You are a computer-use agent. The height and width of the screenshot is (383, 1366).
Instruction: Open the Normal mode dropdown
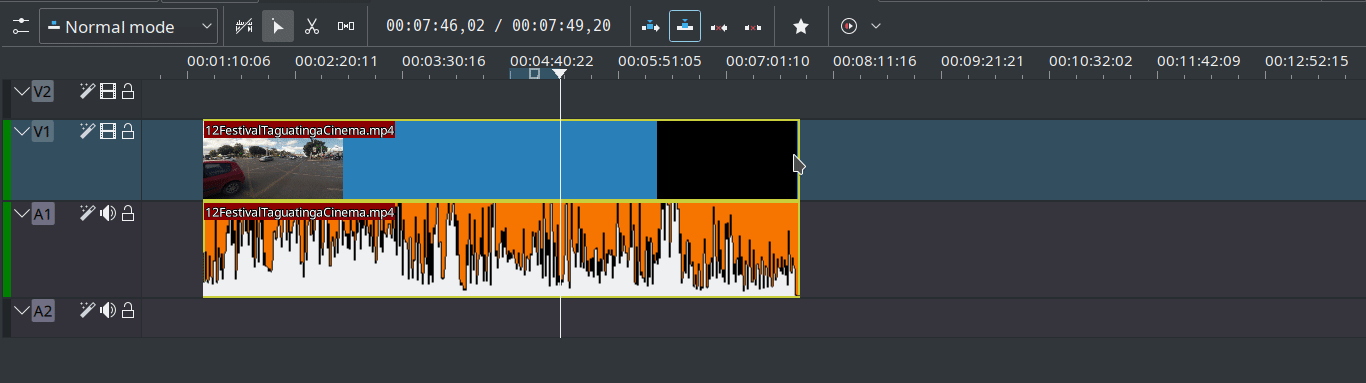pyautogui.click(x=129, y=27)
